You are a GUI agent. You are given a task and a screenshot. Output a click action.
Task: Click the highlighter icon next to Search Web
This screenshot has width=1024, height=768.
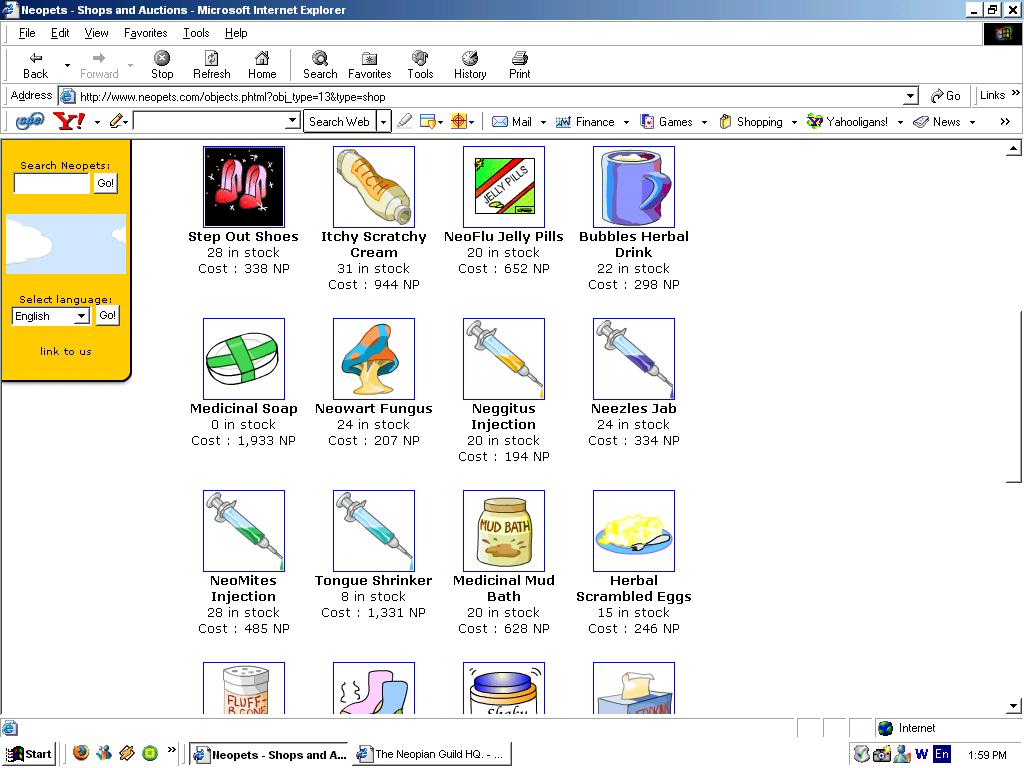[404, 121]
